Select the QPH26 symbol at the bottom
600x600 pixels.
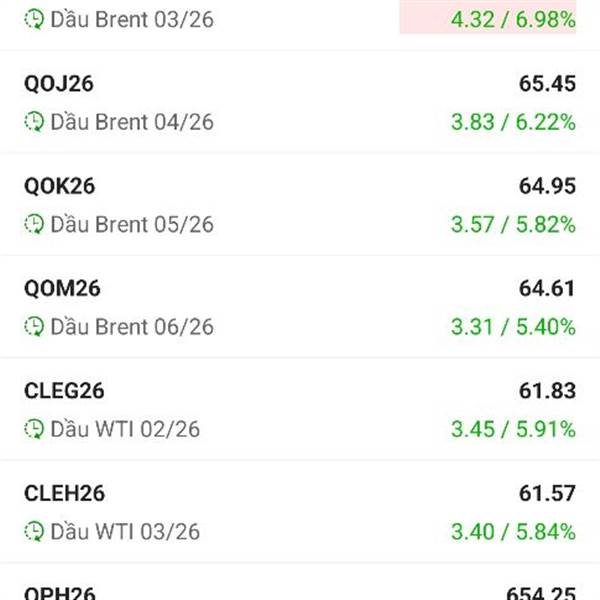[x=60, y=592]
